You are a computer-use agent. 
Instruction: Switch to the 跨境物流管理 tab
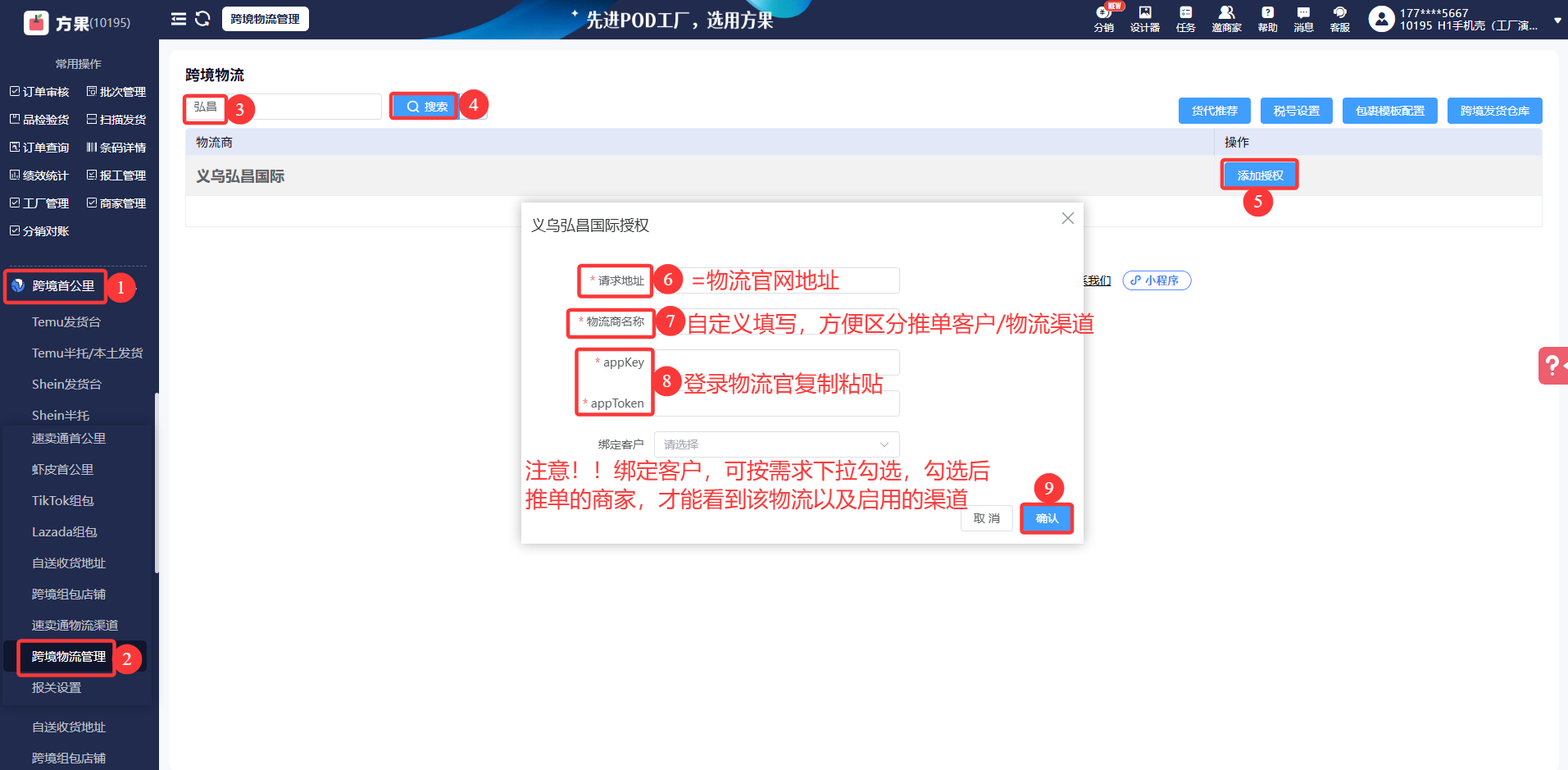point(265,19)
